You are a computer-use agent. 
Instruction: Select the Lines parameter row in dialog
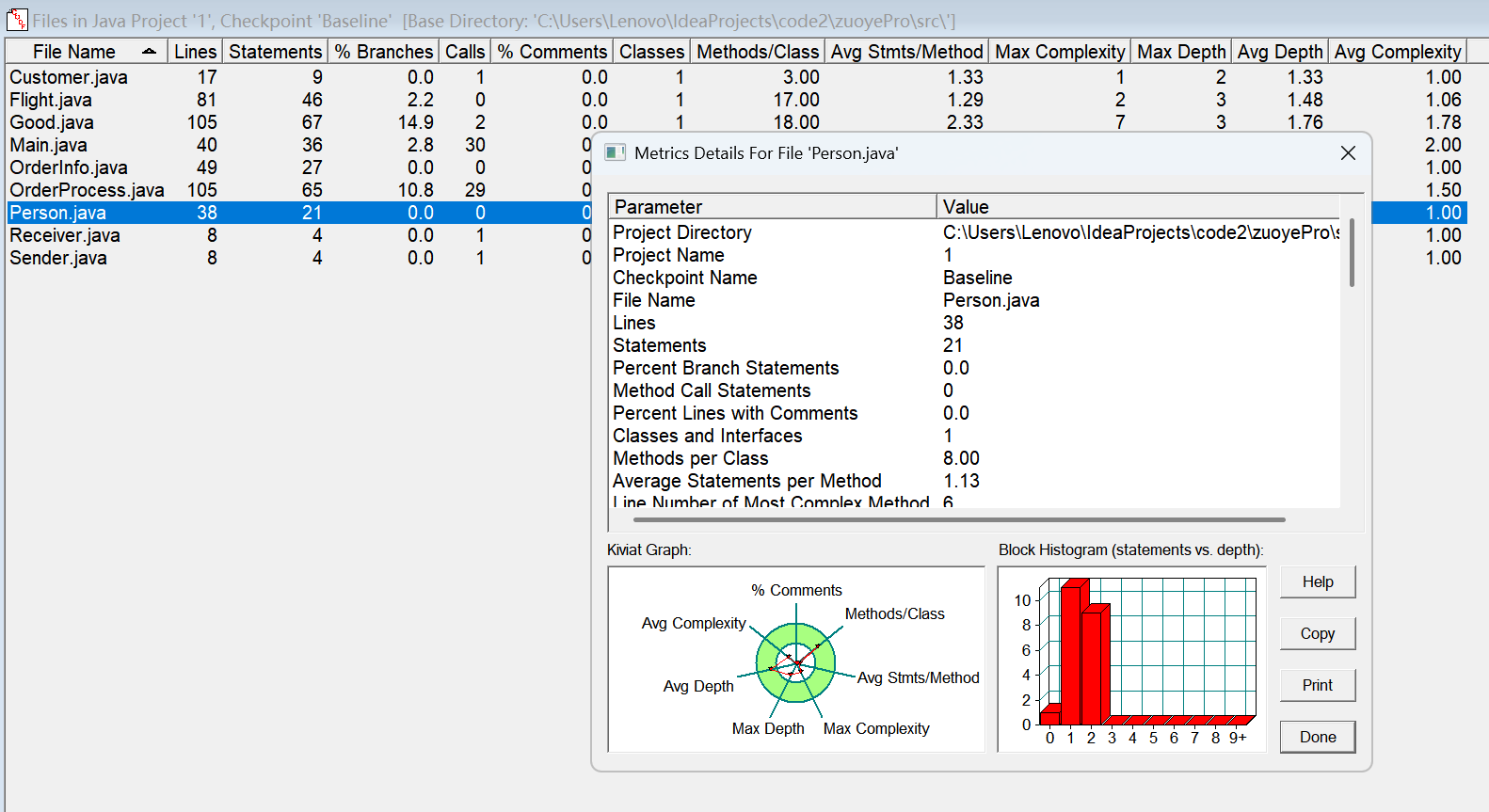coord(975,323)
